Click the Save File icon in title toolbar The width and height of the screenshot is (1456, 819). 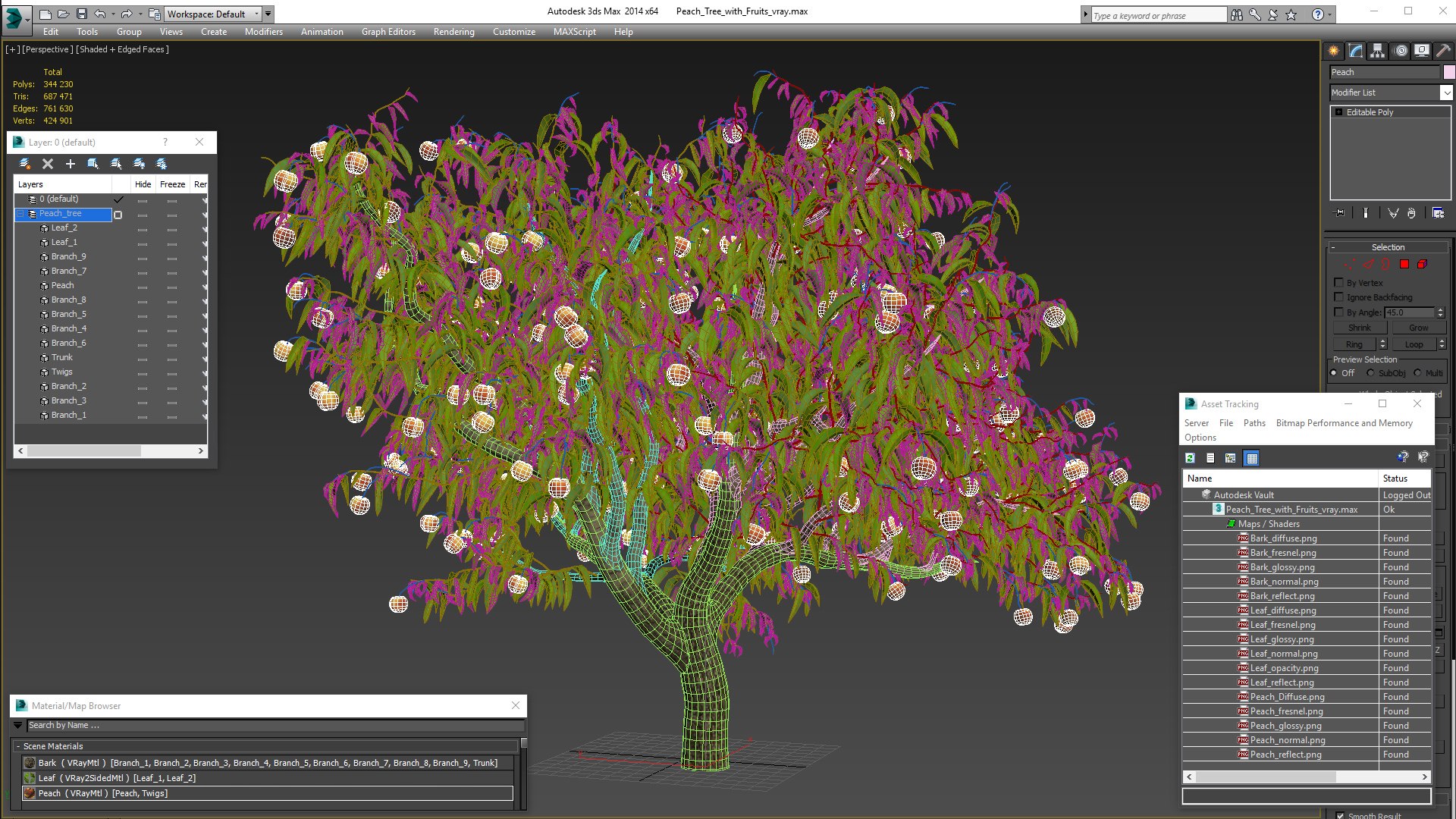tap(82, 14)
